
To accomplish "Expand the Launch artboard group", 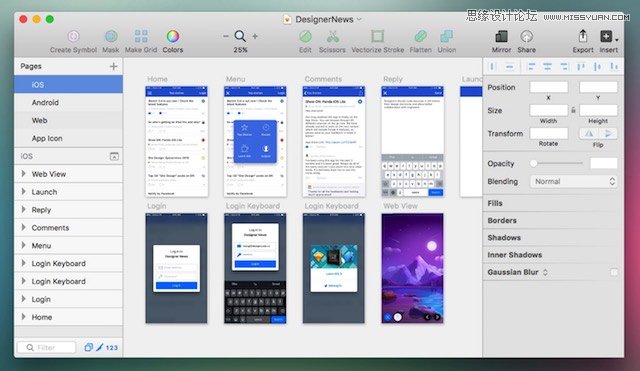I will pos(24,191).
